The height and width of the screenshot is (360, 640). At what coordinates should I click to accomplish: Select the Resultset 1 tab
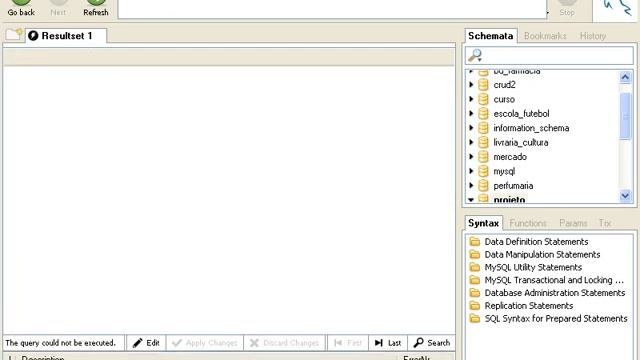coord(66,36)
